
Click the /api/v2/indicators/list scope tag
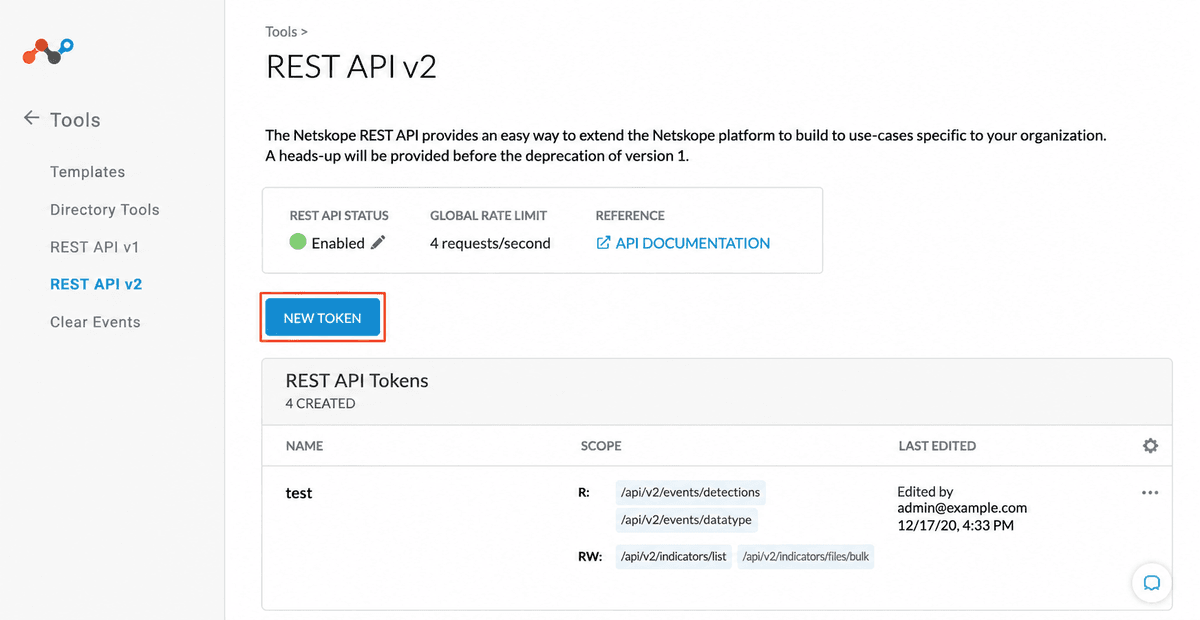click(x=673, y=557)
